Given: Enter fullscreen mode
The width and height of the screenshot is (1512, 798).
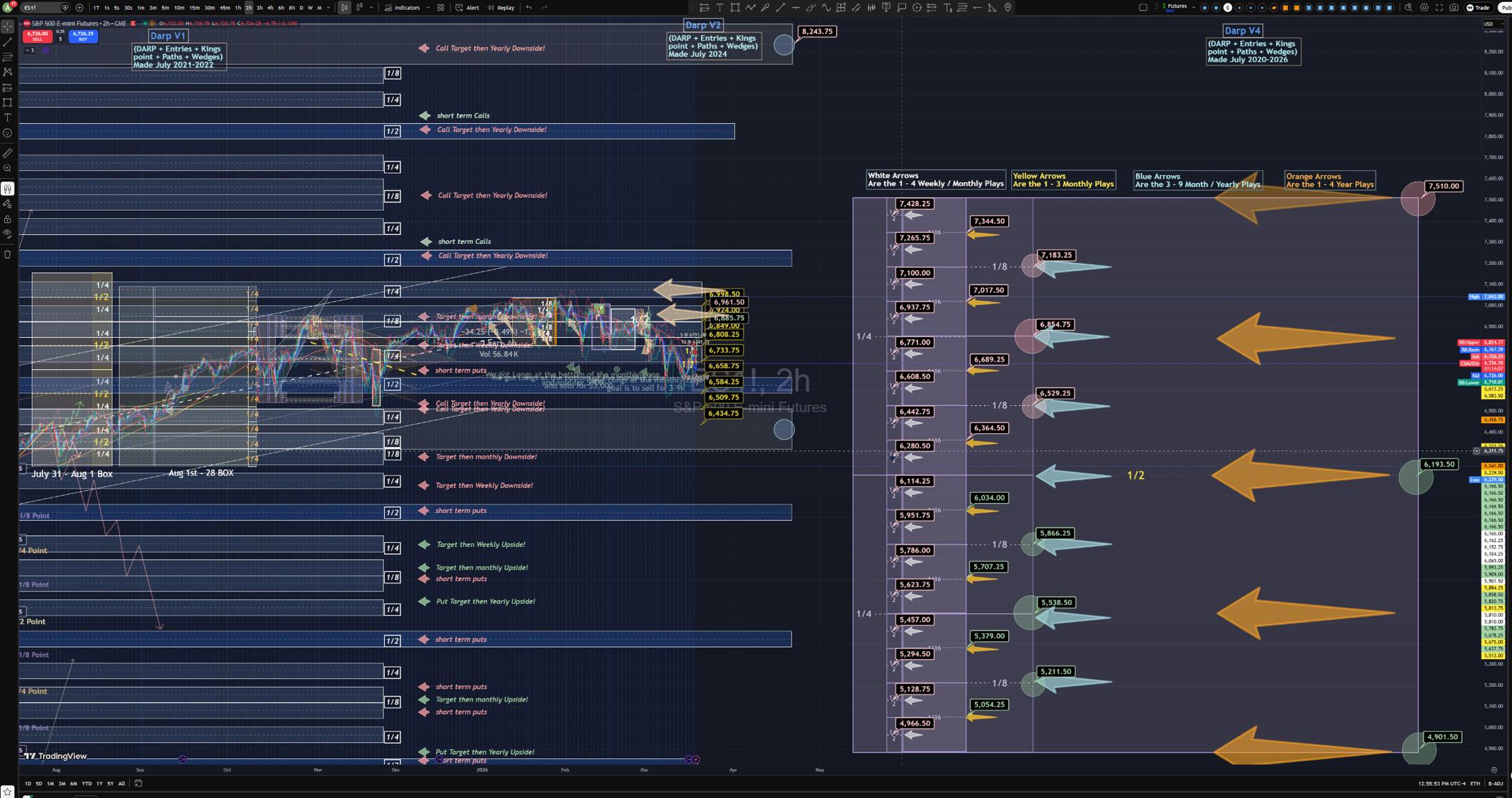Looking at the screenshot, I should [1439, 8].
